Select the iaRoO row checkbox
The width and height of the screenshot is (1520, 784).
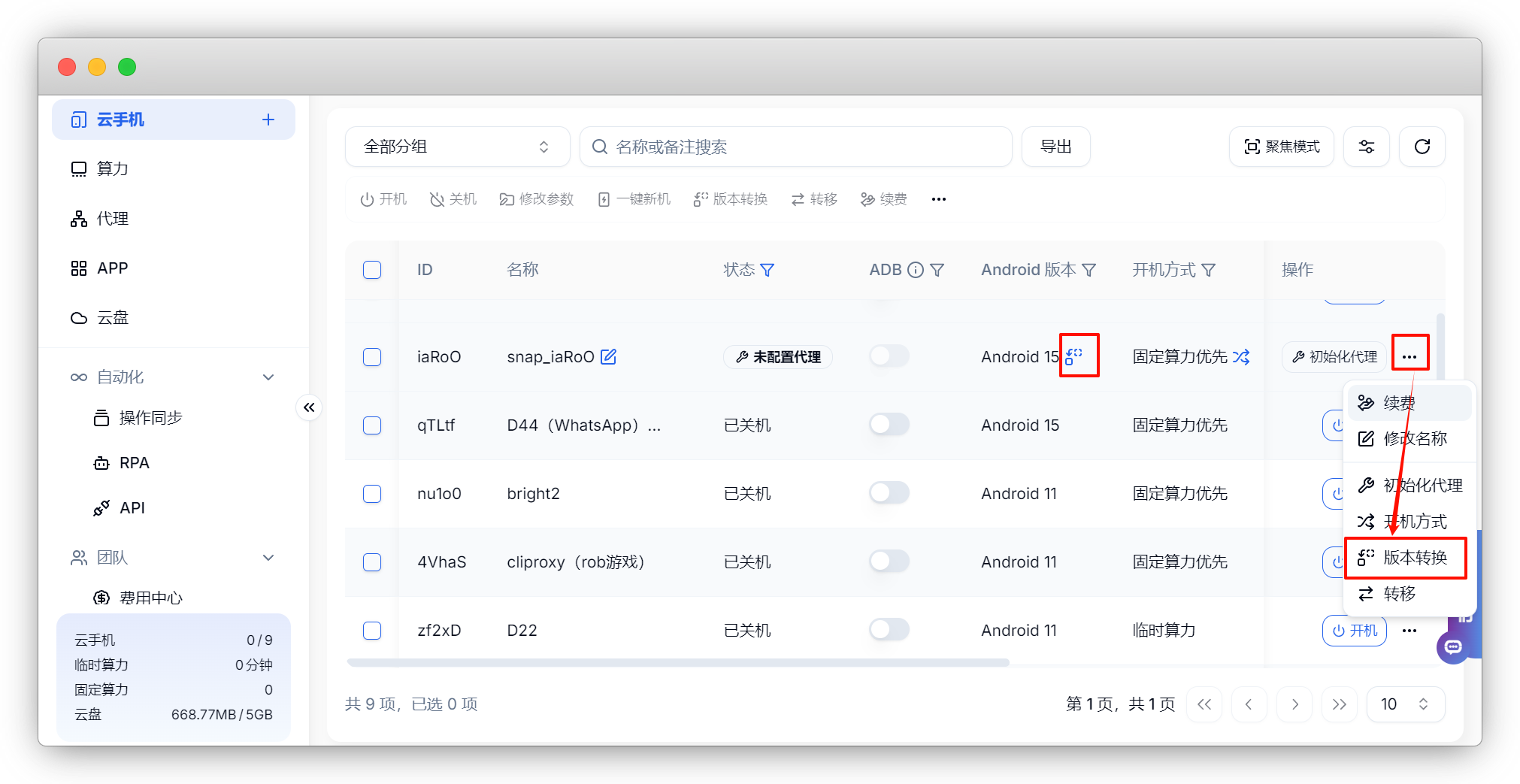pos(372,357)
